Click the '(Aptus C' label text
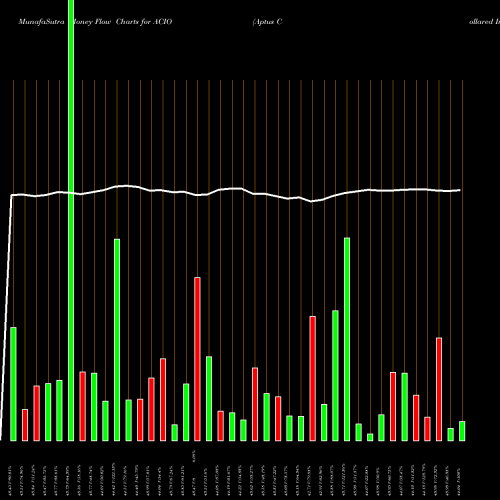Image resolution: width=500 pixels, height=500 pixels. [x=267, y=22]
